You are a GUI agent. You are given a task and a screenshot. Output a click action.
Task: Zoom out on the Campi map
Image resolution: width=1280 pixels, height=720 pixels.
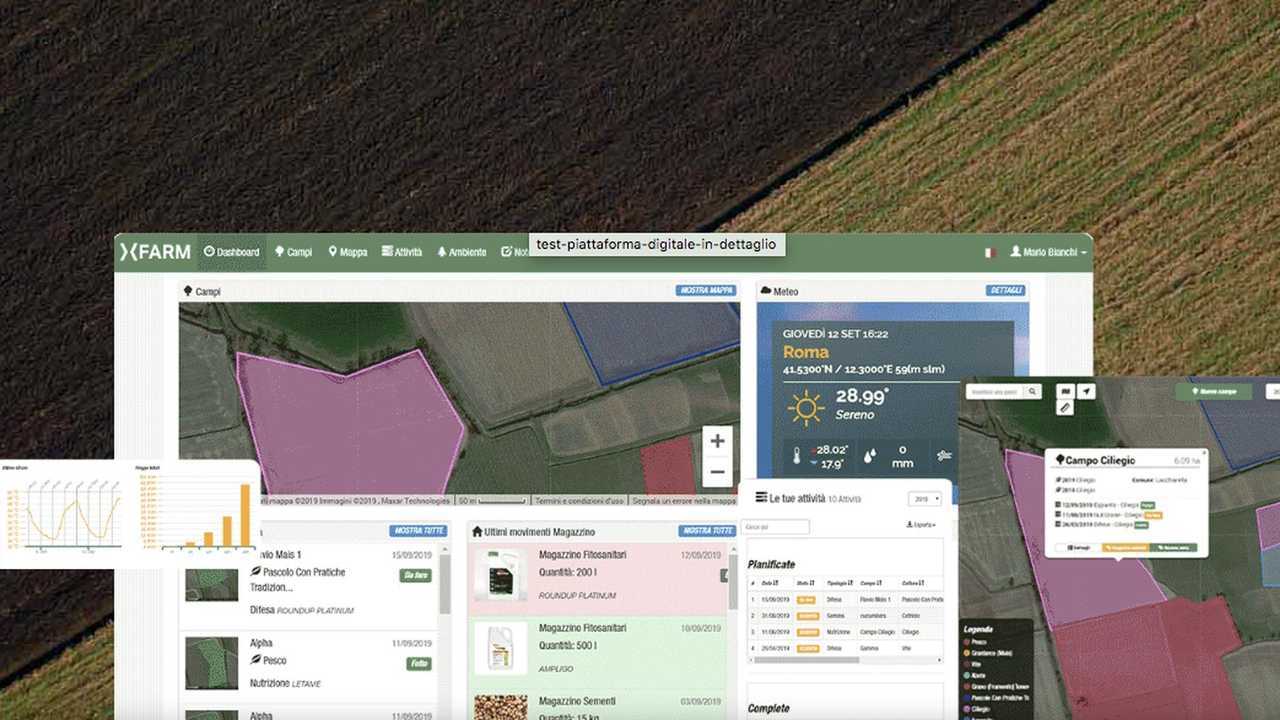[x=717, y=471]
